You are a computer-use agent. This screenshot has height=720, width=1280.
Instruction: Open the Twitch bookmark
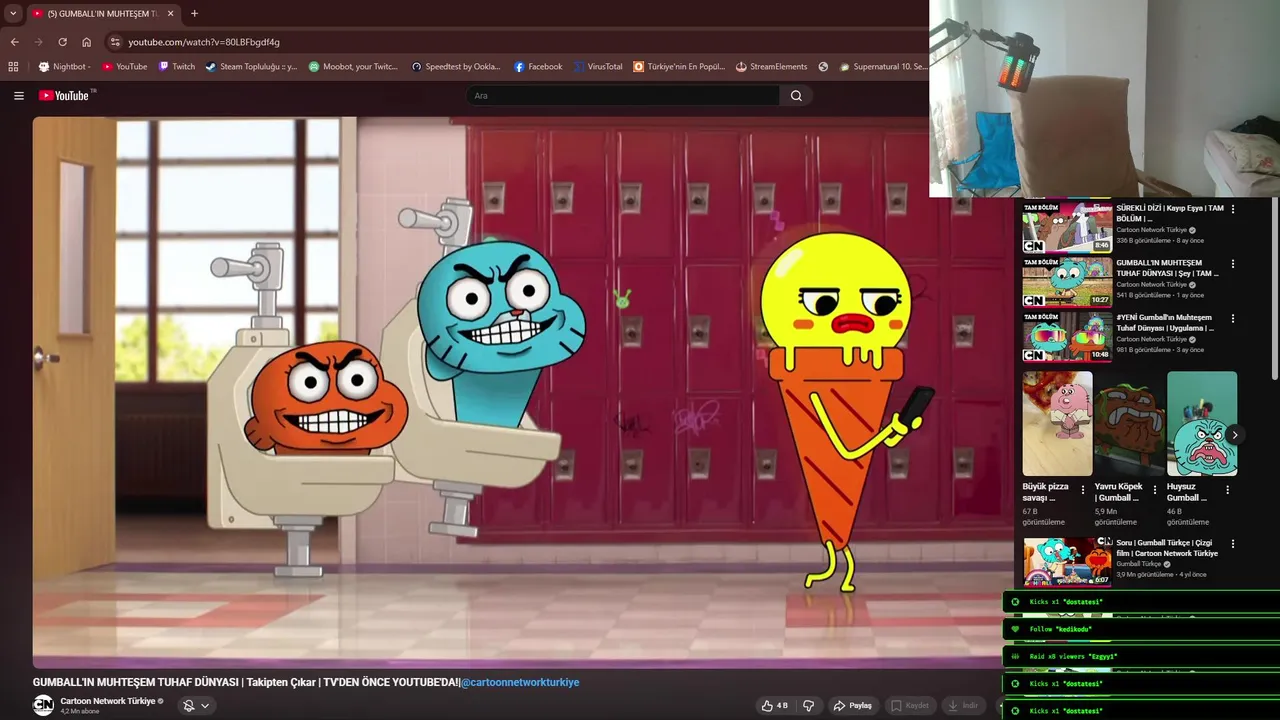pyautogui.click(x=176, y=67)
